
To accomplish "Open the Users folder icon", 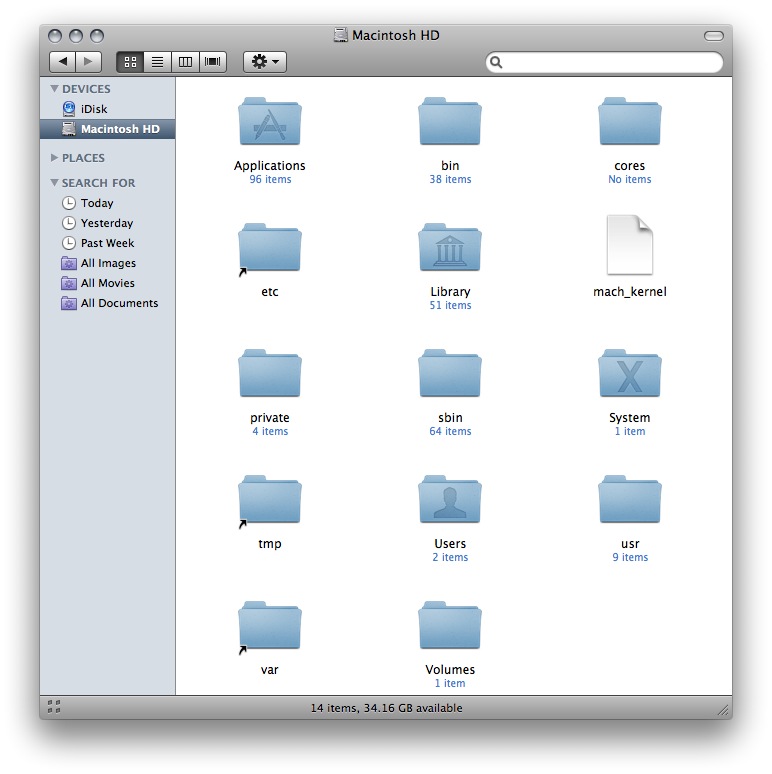I will click(450, 499).
